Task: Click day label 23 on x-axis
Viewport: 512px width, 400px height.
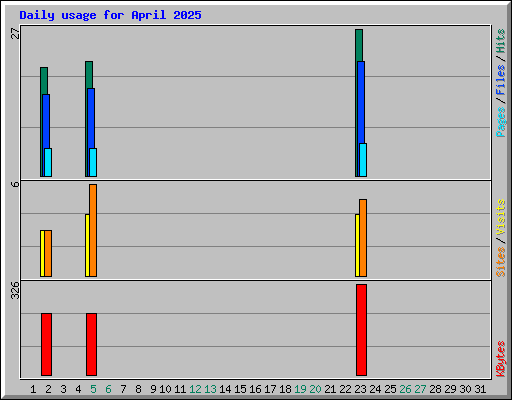Action: click(360, 389)
